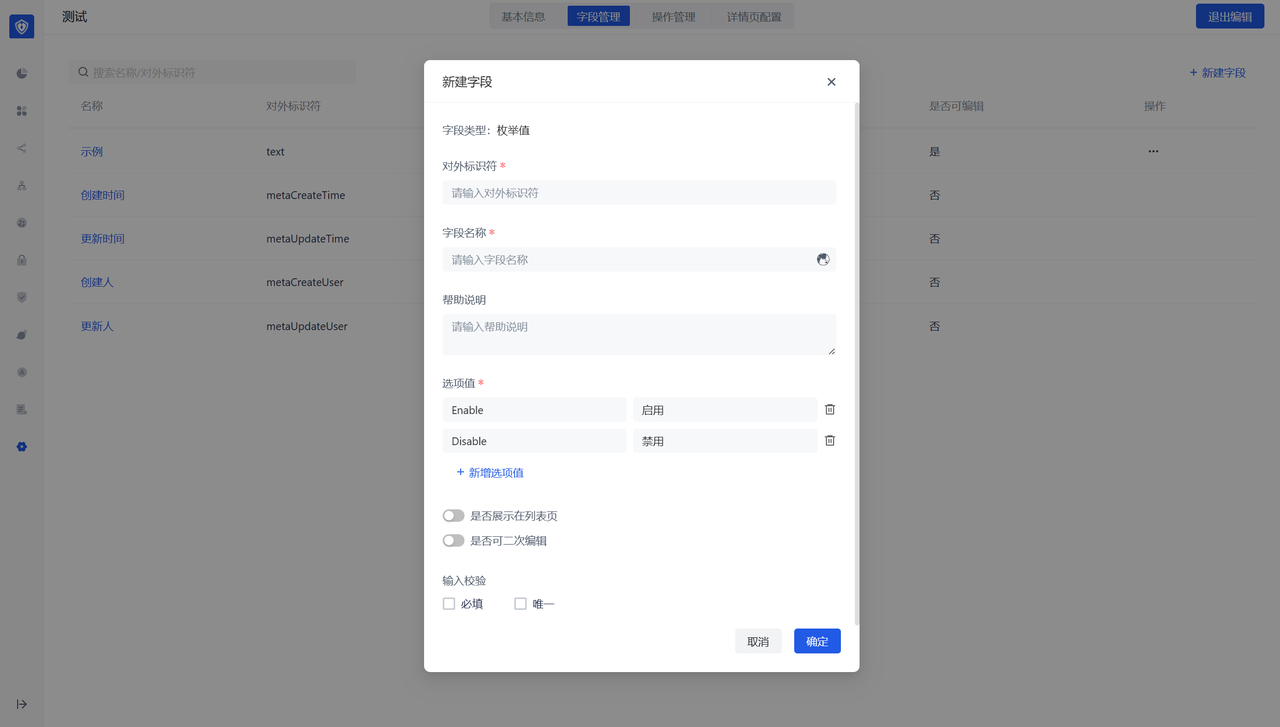Click the pie chart icon in sidebar
This screenshot has width=1280, height=727.
[22, 73]
